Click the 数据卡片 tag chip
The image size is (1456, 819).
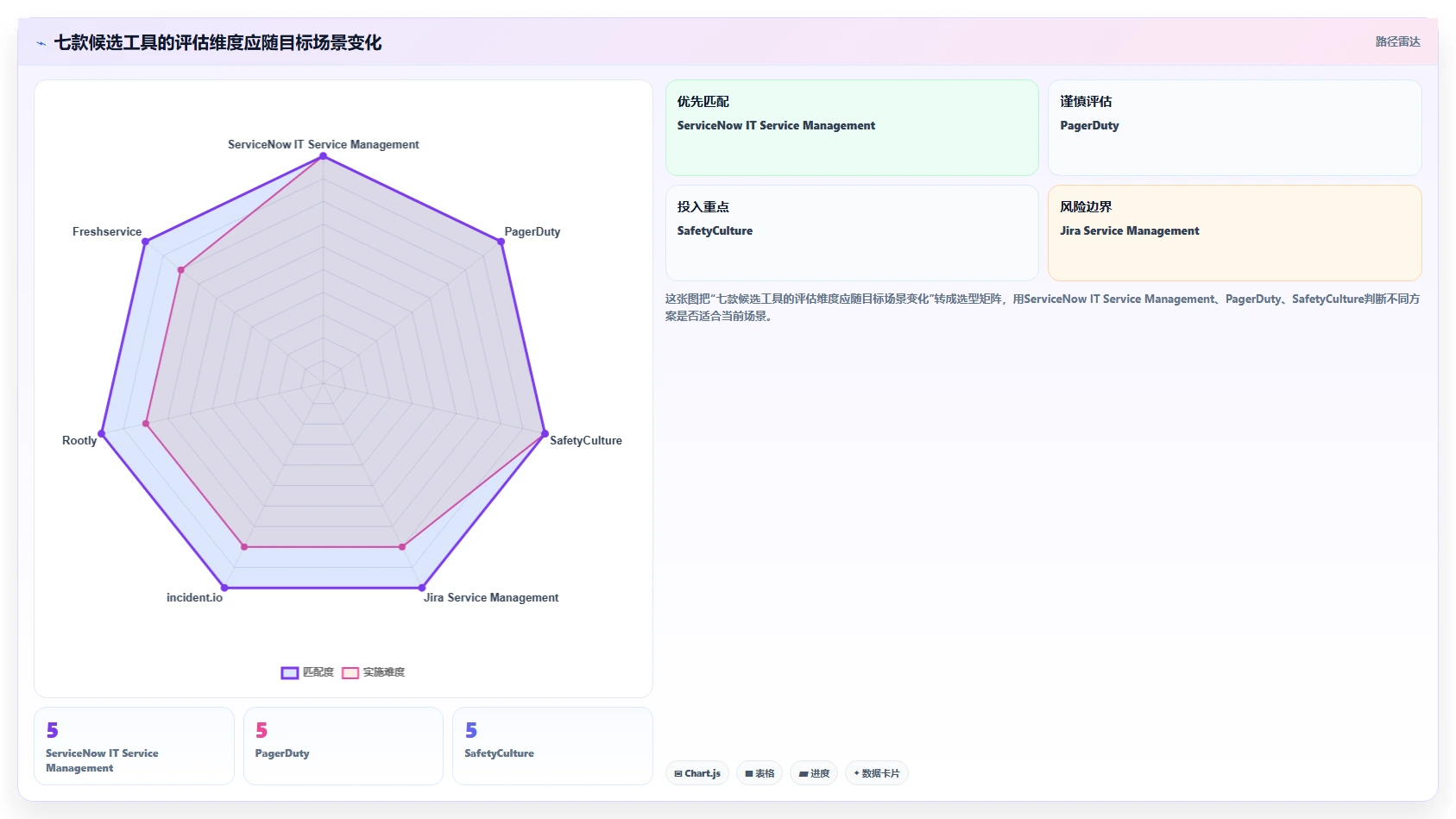point(877,773)
